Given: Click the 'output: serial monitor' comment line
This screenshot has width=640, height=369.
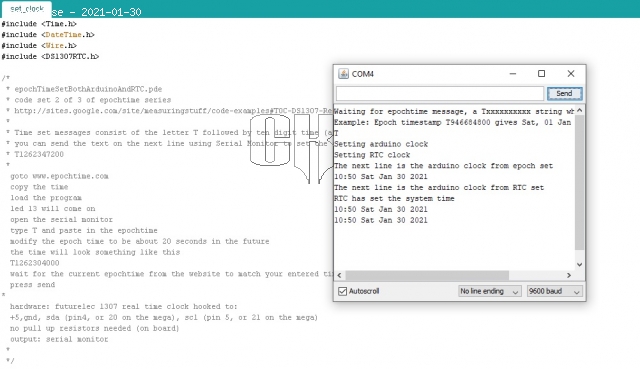Looking at the screenshot, I should point(59,339).
